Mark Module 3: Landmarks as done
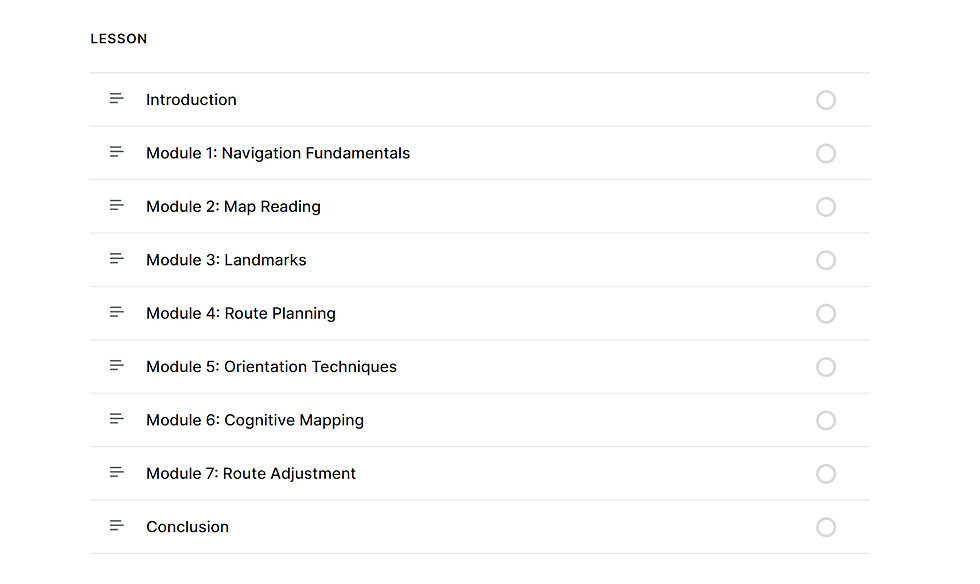This screenshot has width=980, height=584. point(826,260)
